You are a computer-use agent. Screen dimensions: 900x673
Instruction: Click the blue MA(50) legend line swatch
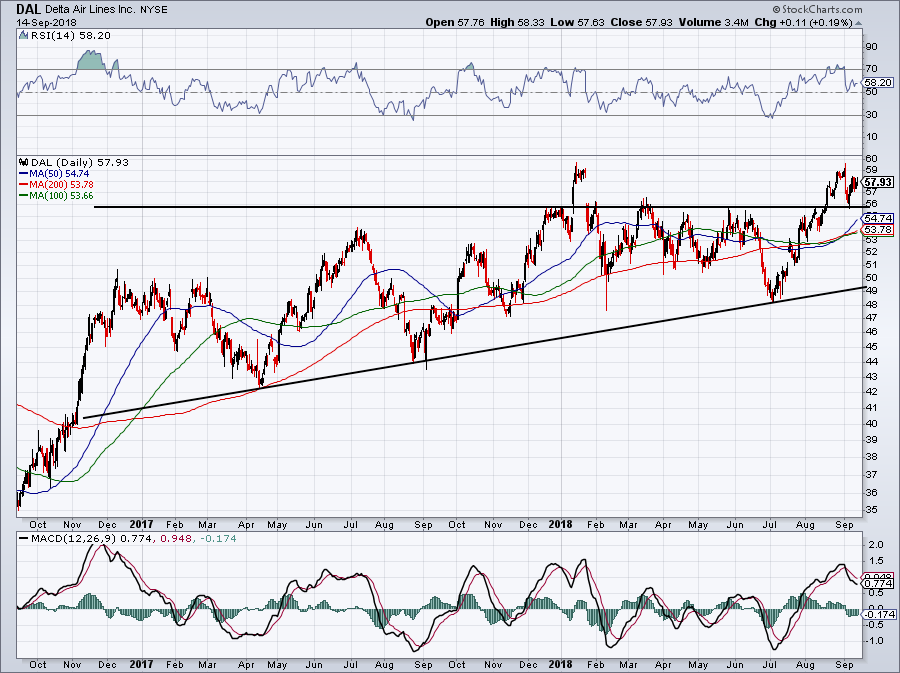pos(24,174)
